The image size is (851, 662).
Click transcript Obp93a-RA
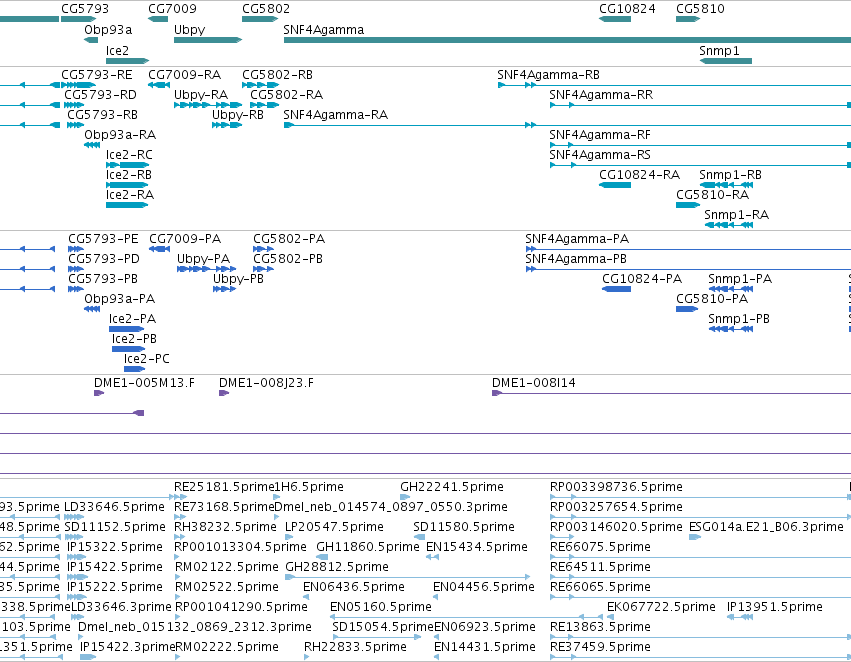(x=120, y=135)
